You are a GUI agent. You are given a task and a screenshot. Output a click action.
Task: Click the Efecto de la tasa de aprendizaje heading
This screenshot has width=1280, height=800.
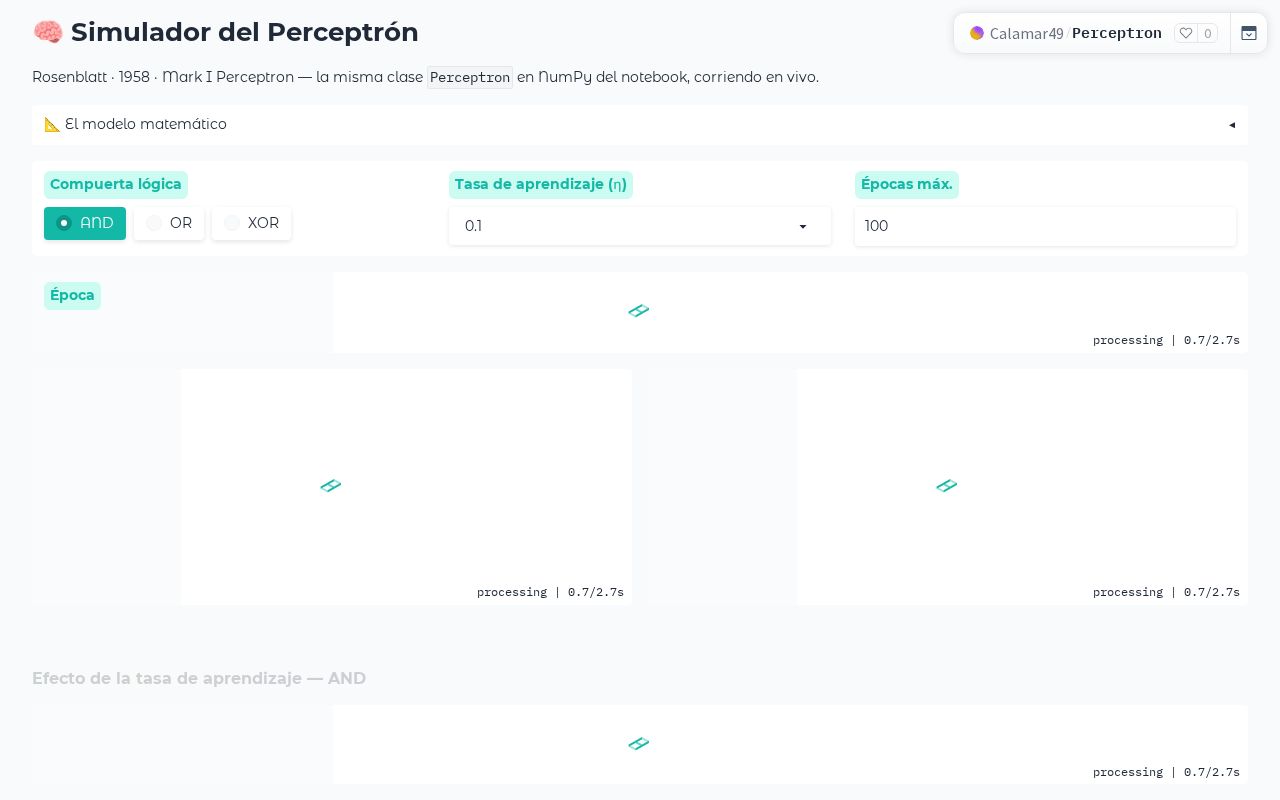click(199, 678)
